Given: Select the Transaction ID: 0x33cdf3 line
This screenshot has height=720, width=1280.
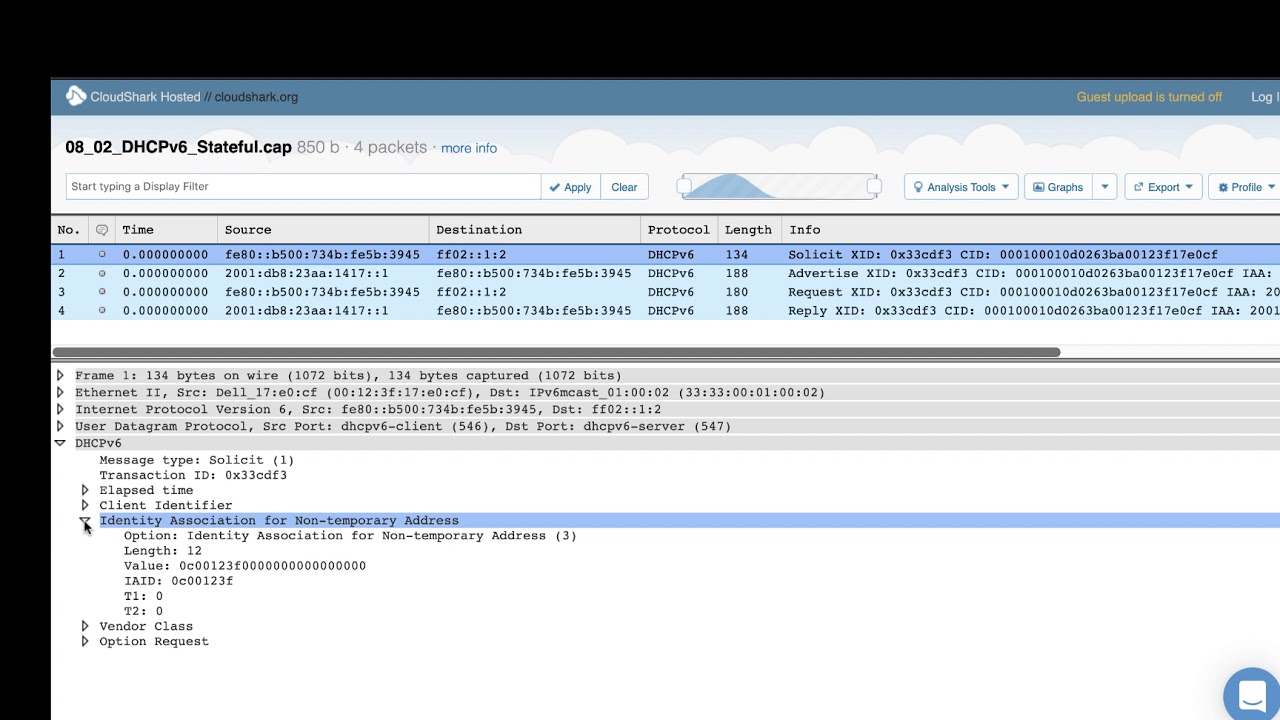Looking at the screenshot, I should click(193, 475).
